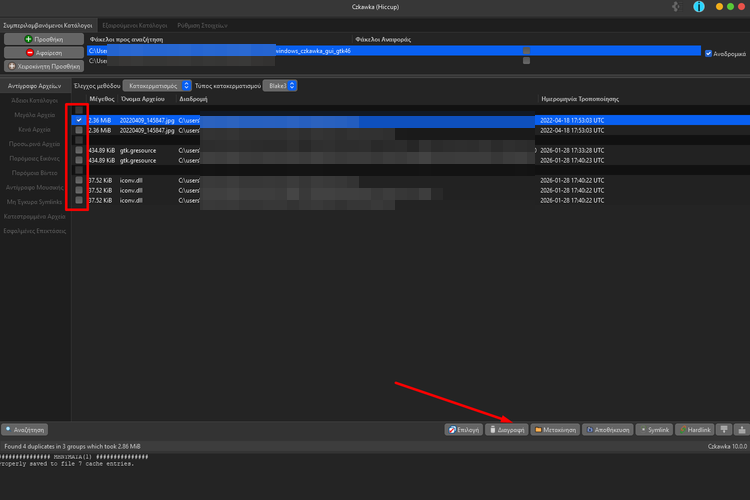Check the first gtk.gresource row checkbox
Viewport: 750px width, 500px height.
tap(79, 150)
